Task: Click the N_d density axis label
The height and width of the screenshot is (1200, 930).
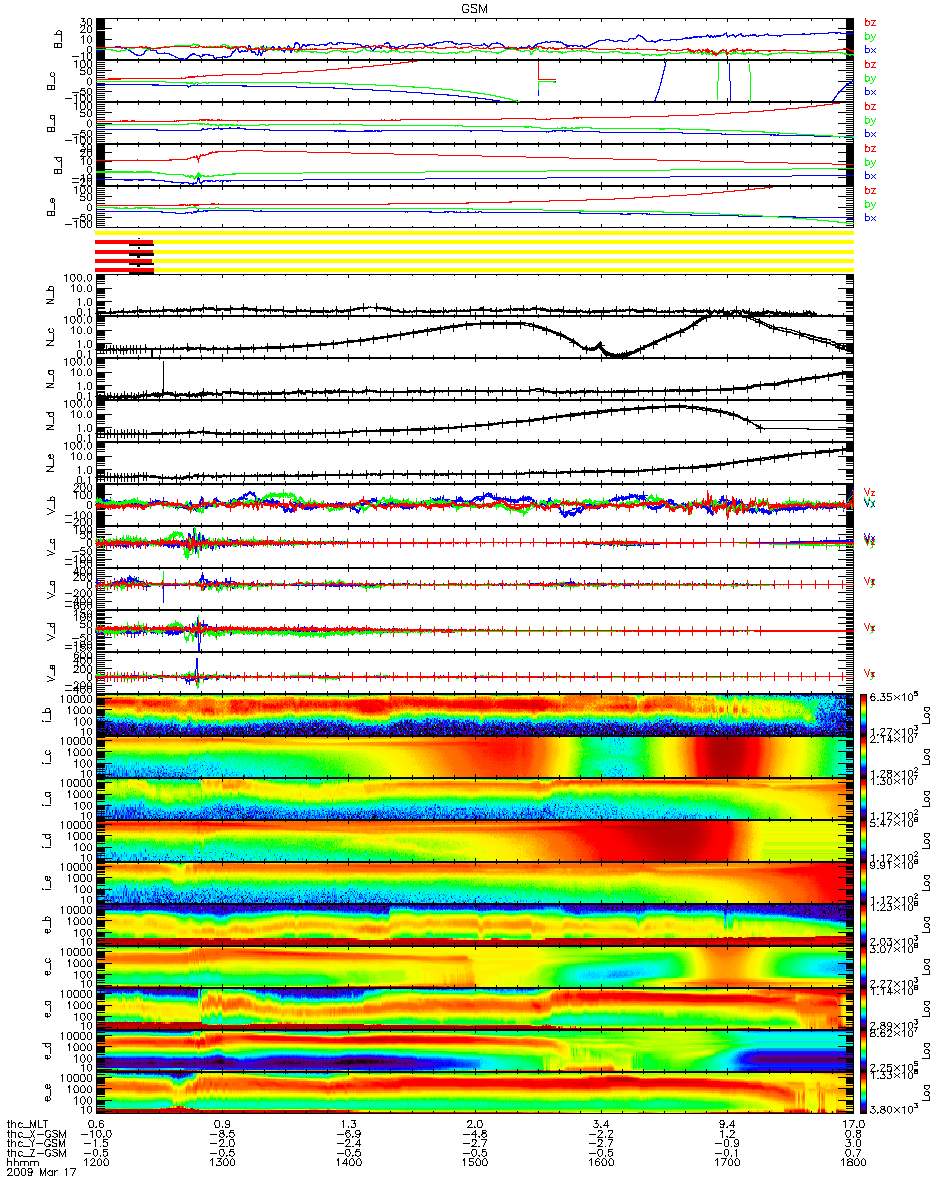Action: point(50,422)
